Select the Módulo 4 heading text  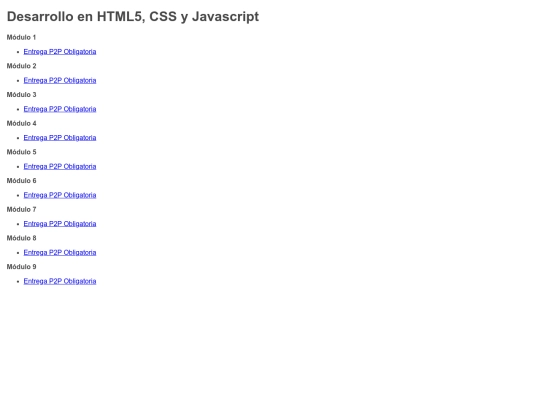point(21,123)
